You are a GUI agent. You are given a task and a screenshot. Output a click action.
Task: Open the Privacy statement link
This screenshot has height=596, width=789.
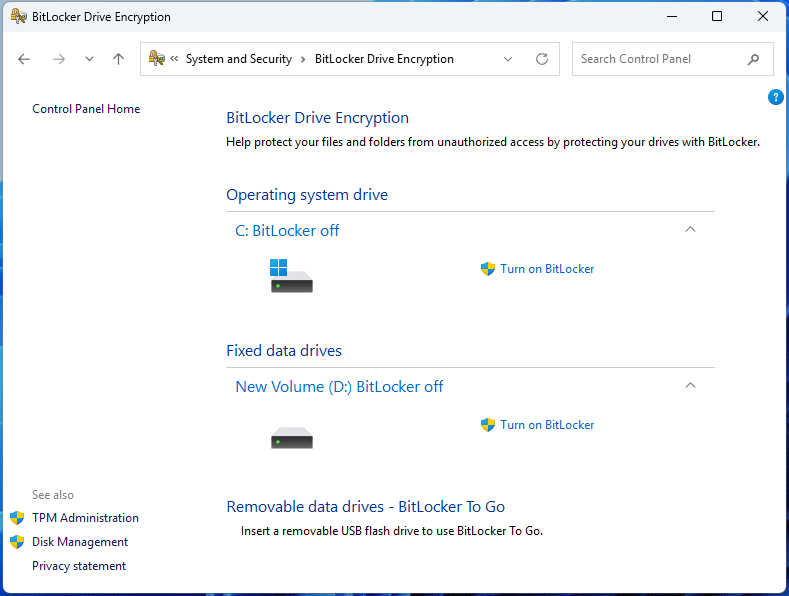click(79, 566)
